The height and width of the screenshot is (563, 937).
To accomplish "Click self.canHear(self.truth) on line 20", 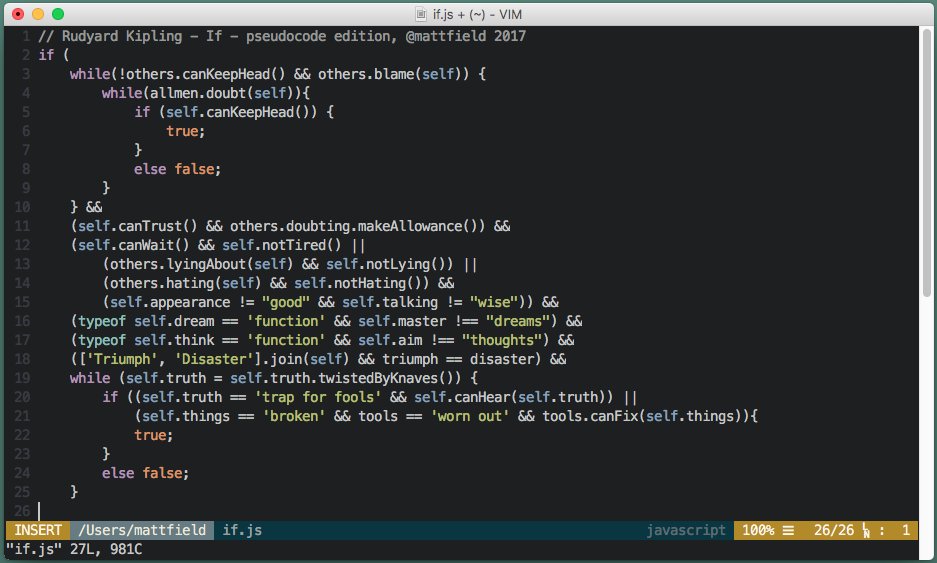I will [510, 397].
